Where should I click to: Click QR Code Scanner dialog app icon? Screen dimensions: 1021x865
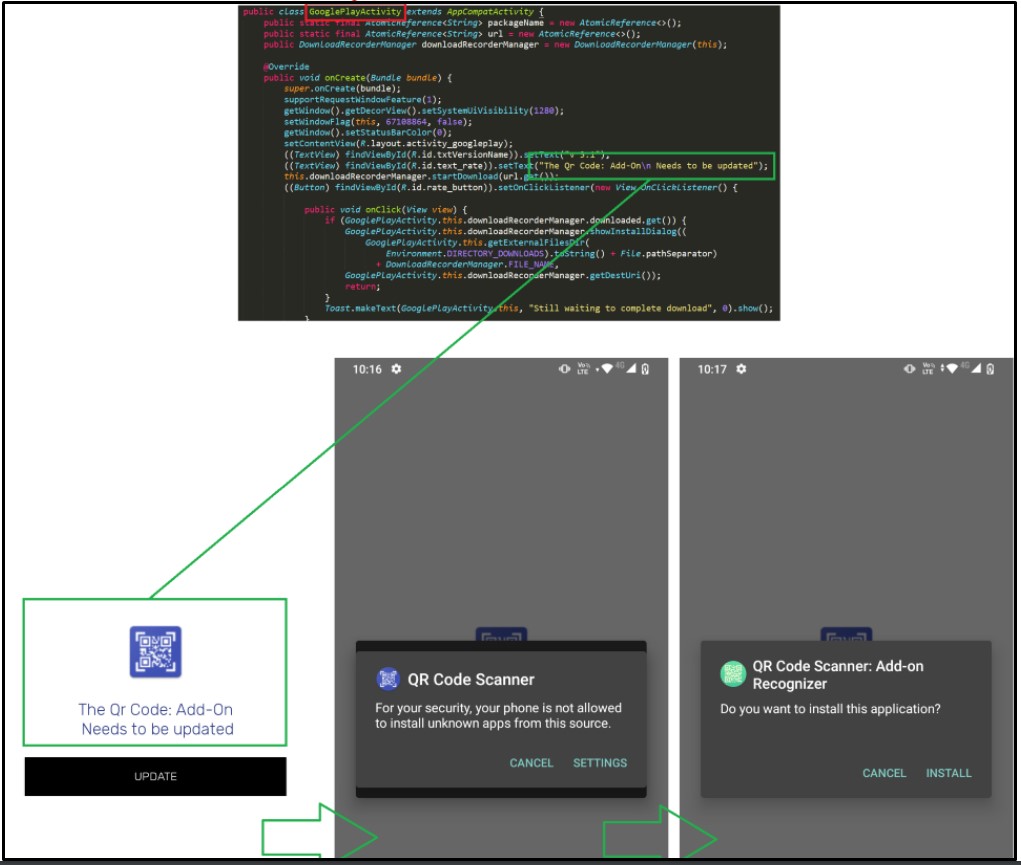pyautogui.click(x=388, y=679)
